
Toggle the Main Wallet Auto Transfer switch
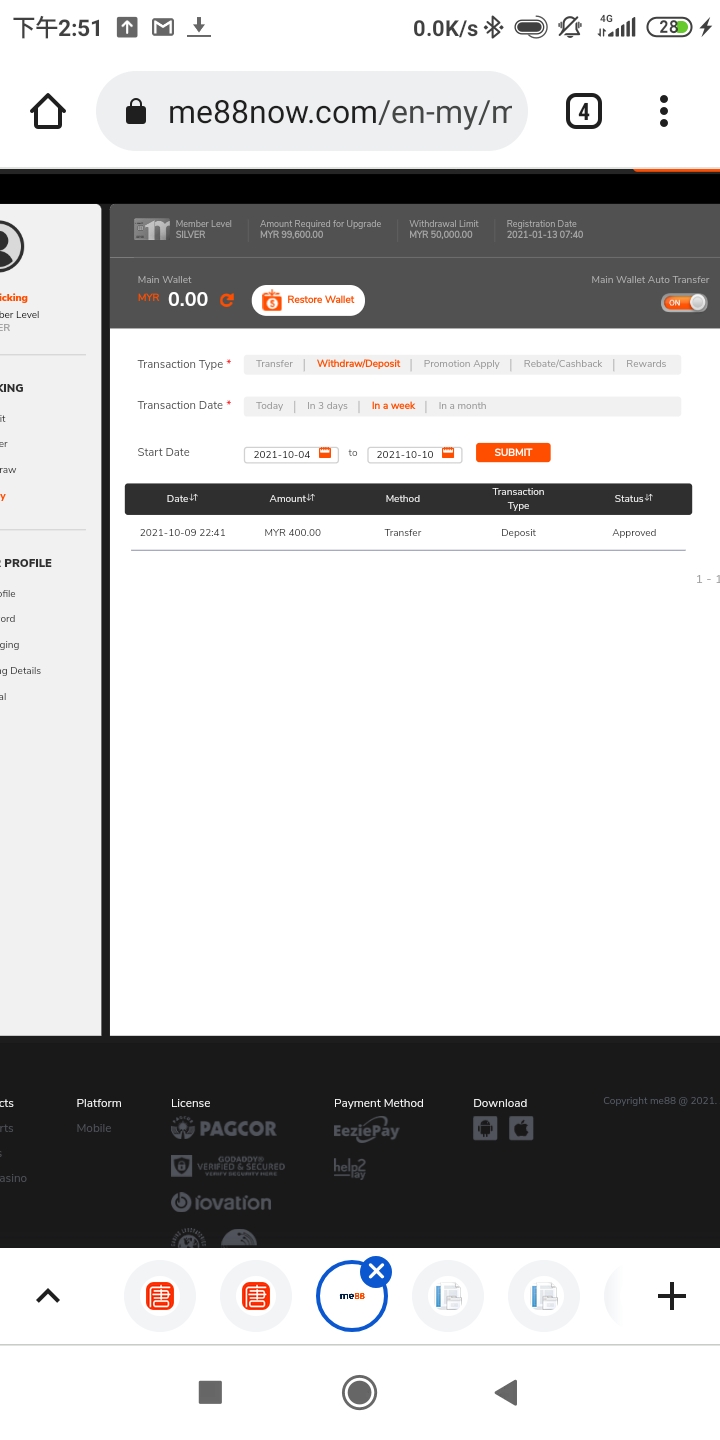pos(684,302)
